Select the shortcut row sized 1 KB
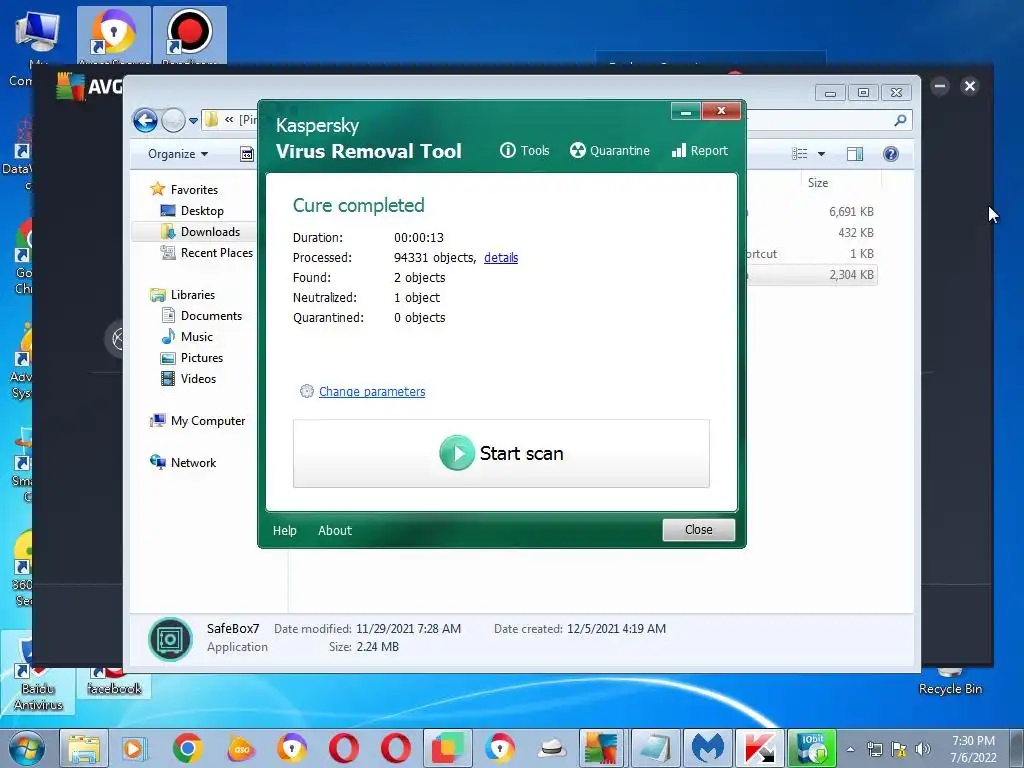 tap(811, 253)
